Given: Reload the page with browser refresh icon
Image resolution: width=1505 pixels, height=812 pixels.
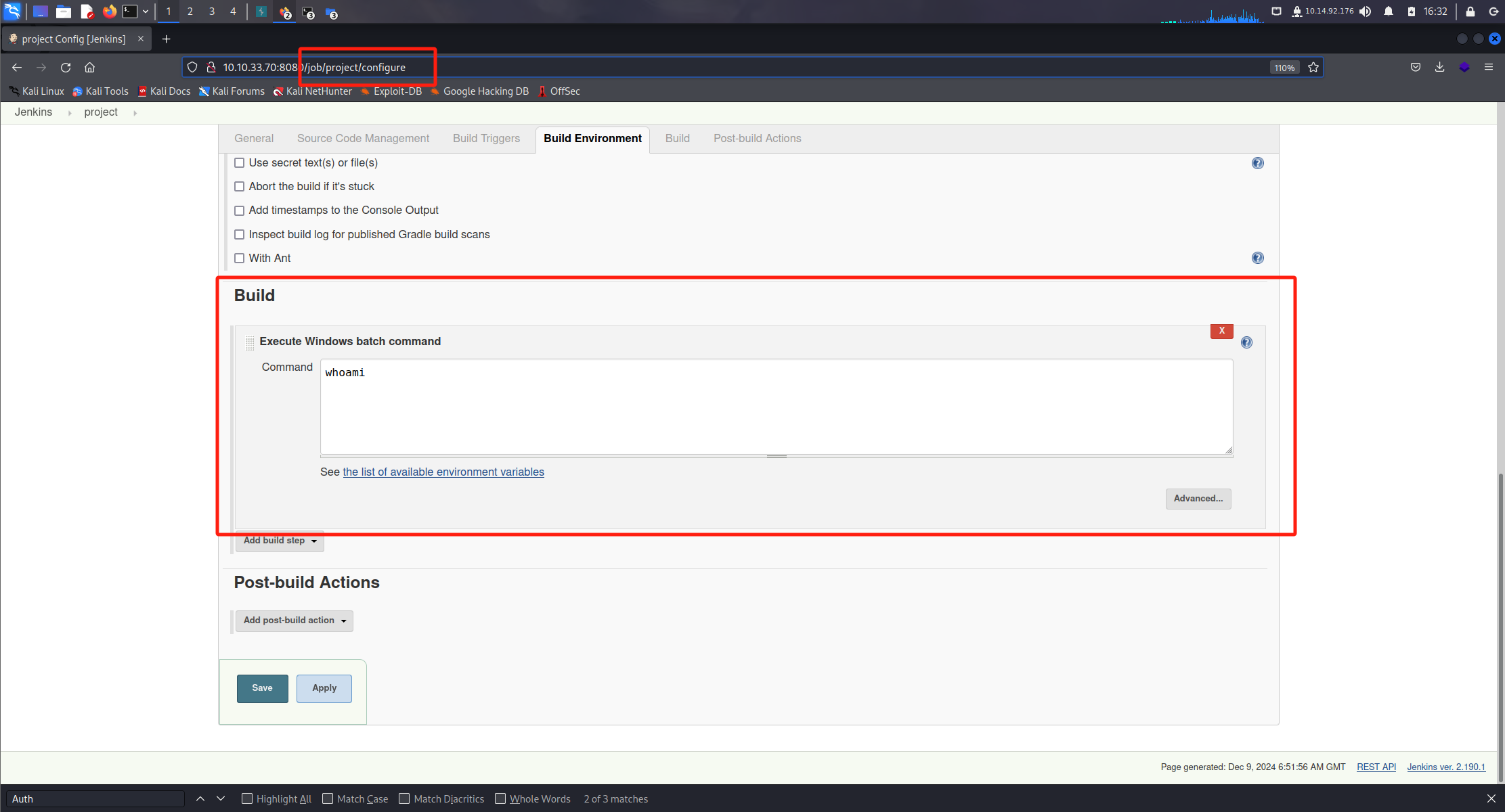Looking at the screenshot, I should (66, 68).
